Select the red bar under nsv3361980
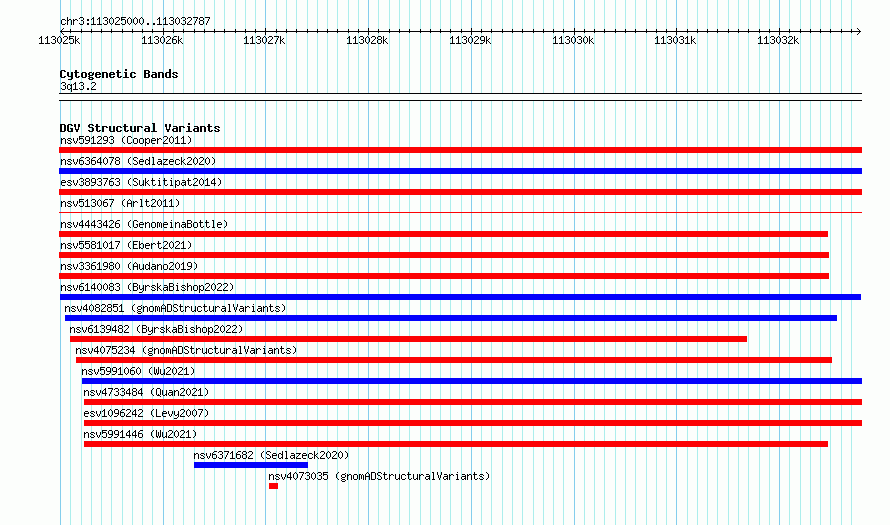The width and height of the screenshot is (890, 525). pyautogui.click(x=444, y=276)
